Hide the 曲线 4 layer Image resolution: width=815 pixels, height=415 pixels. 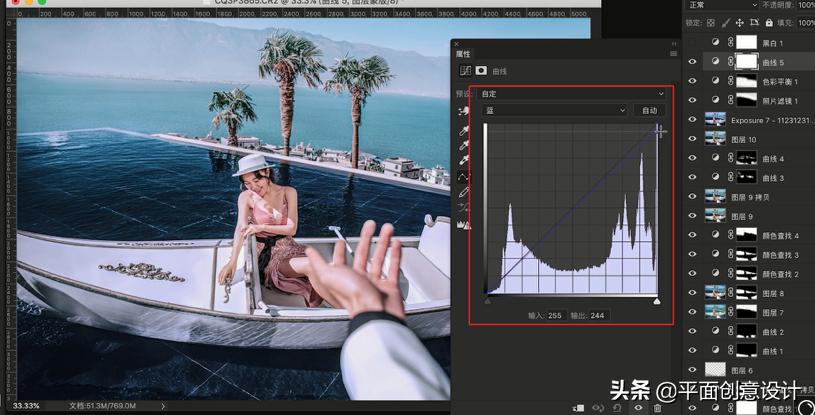coord(692,158)
